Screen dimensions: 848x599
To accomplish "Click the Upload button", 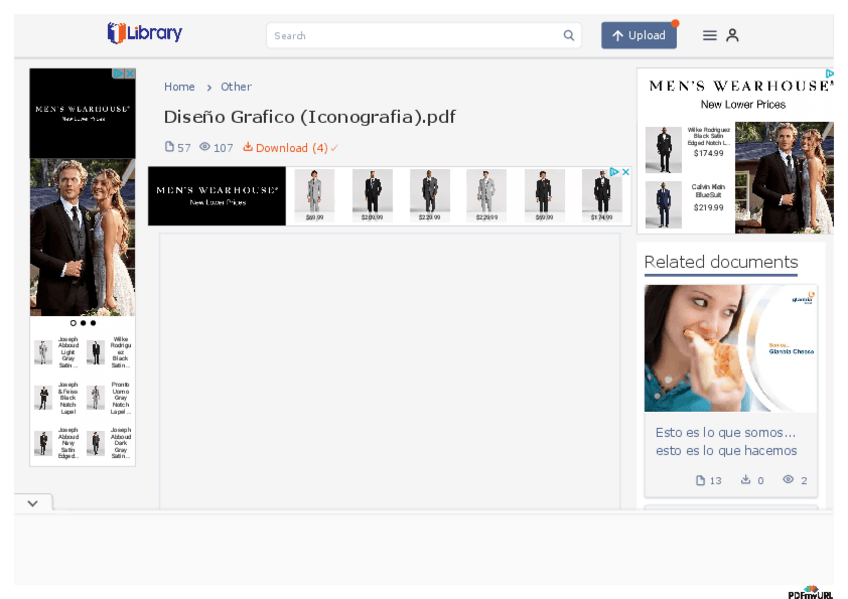I will click(639, 36).
